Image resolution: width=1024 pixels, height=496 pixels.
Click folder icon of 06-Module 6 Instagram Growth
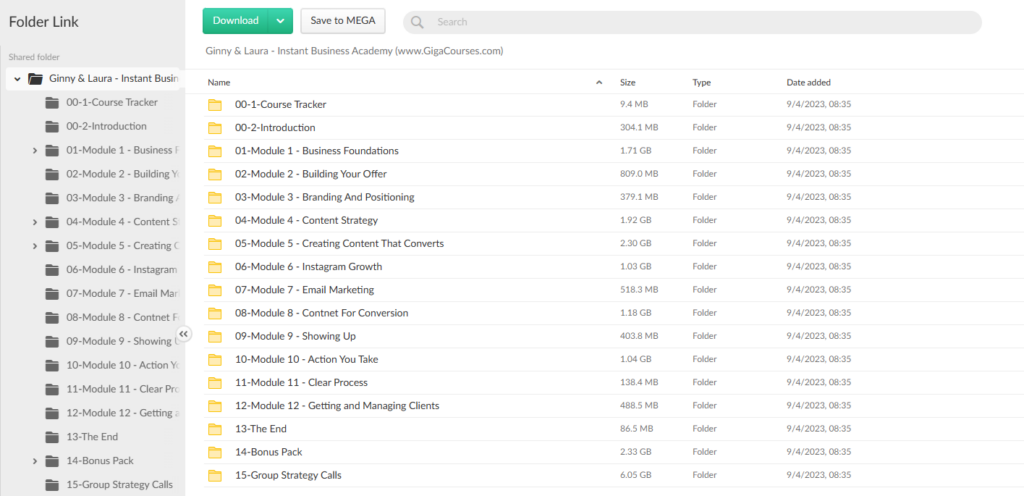(214, 267)
